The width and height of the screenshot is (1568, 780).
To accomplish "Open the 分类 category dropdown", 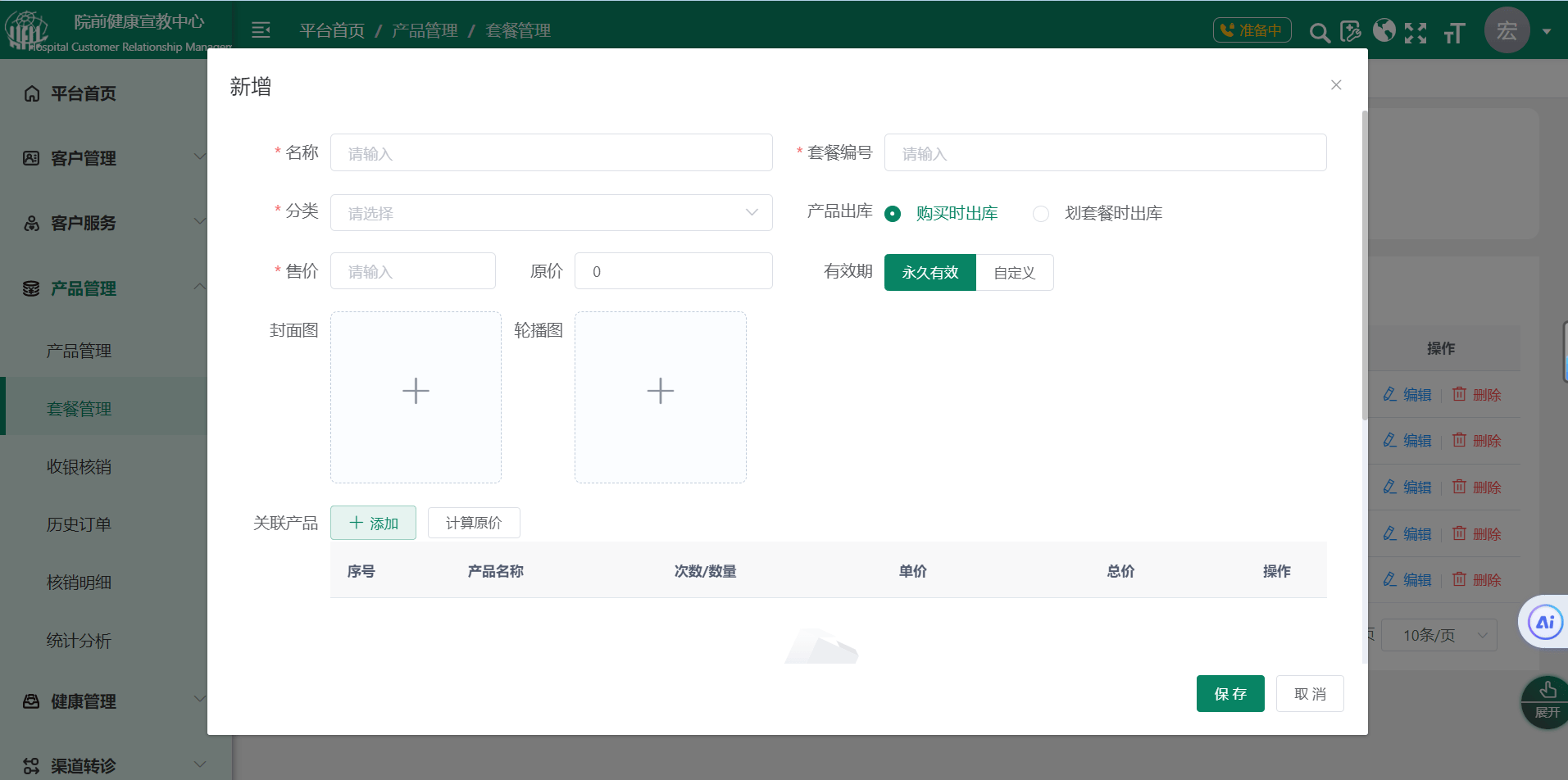I will (551, 212).
